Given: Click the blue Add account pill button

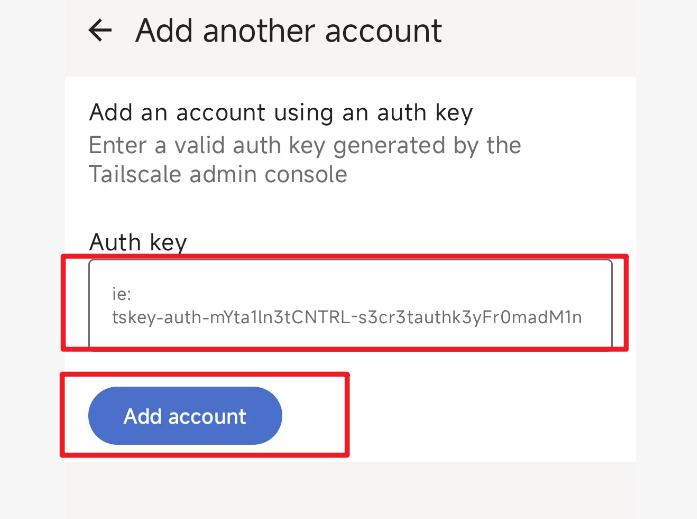Looking at the screenshot, I should 185,416.
